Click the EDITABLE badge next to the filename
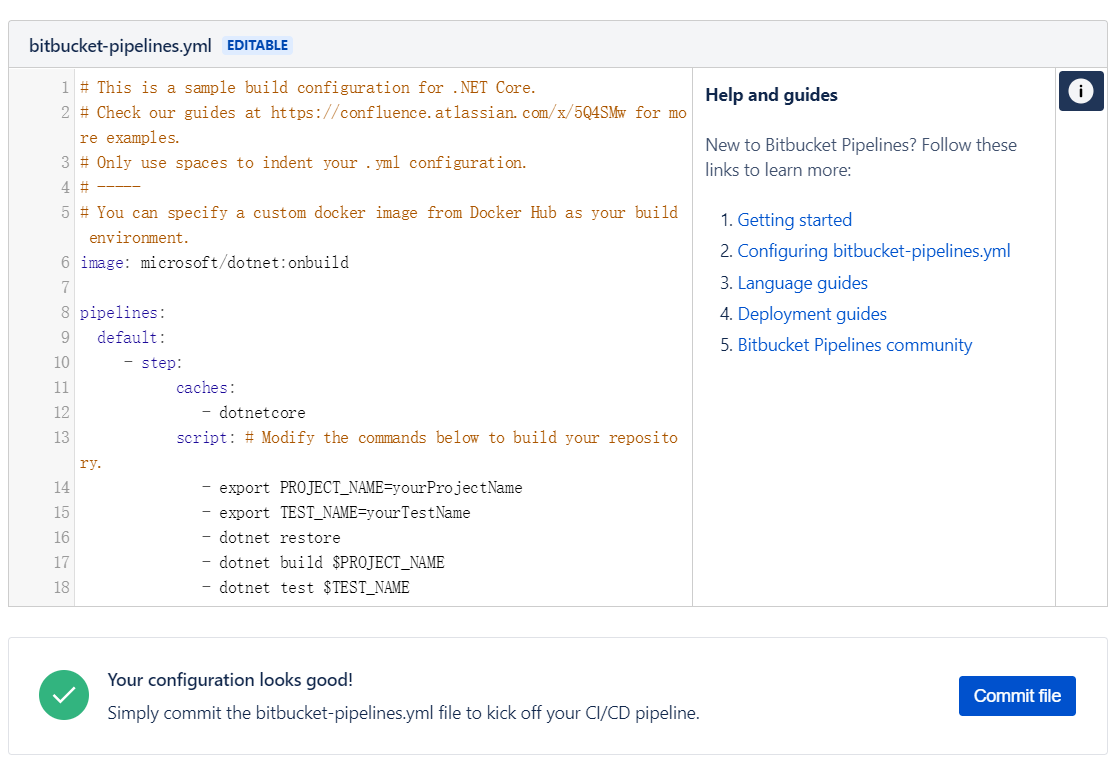The height and width of the screenshot is (769, 1119). [x=257, y=44]
